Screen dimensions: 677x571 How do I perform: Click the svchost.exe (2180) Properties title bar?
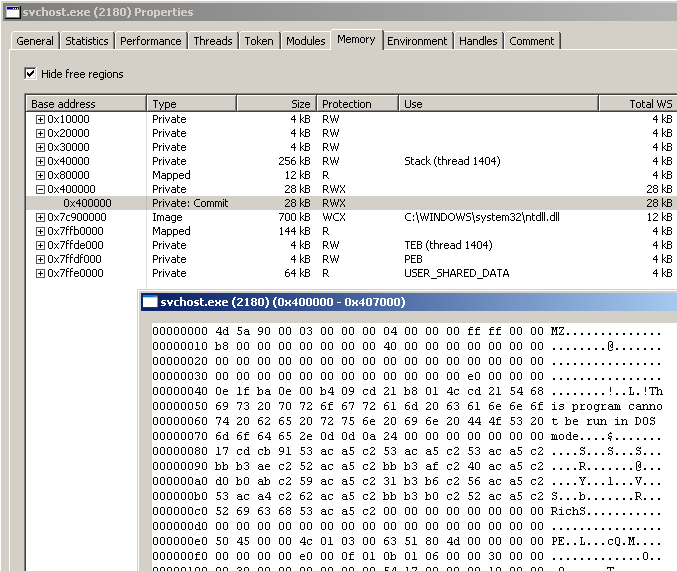click(x=340, y=12)
